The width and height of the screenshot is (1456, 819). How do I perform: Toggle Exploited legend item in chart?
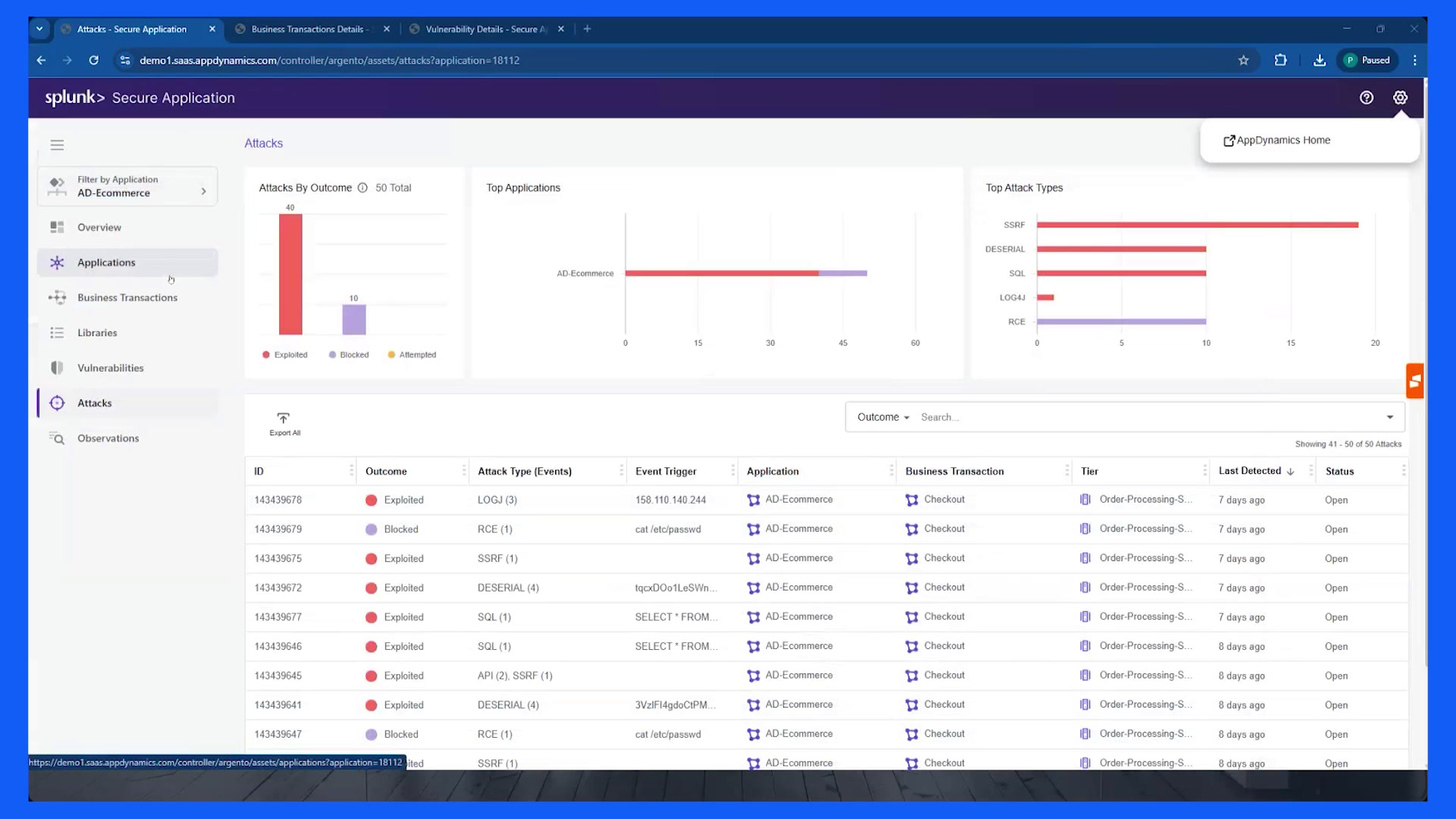pos(285,355)
